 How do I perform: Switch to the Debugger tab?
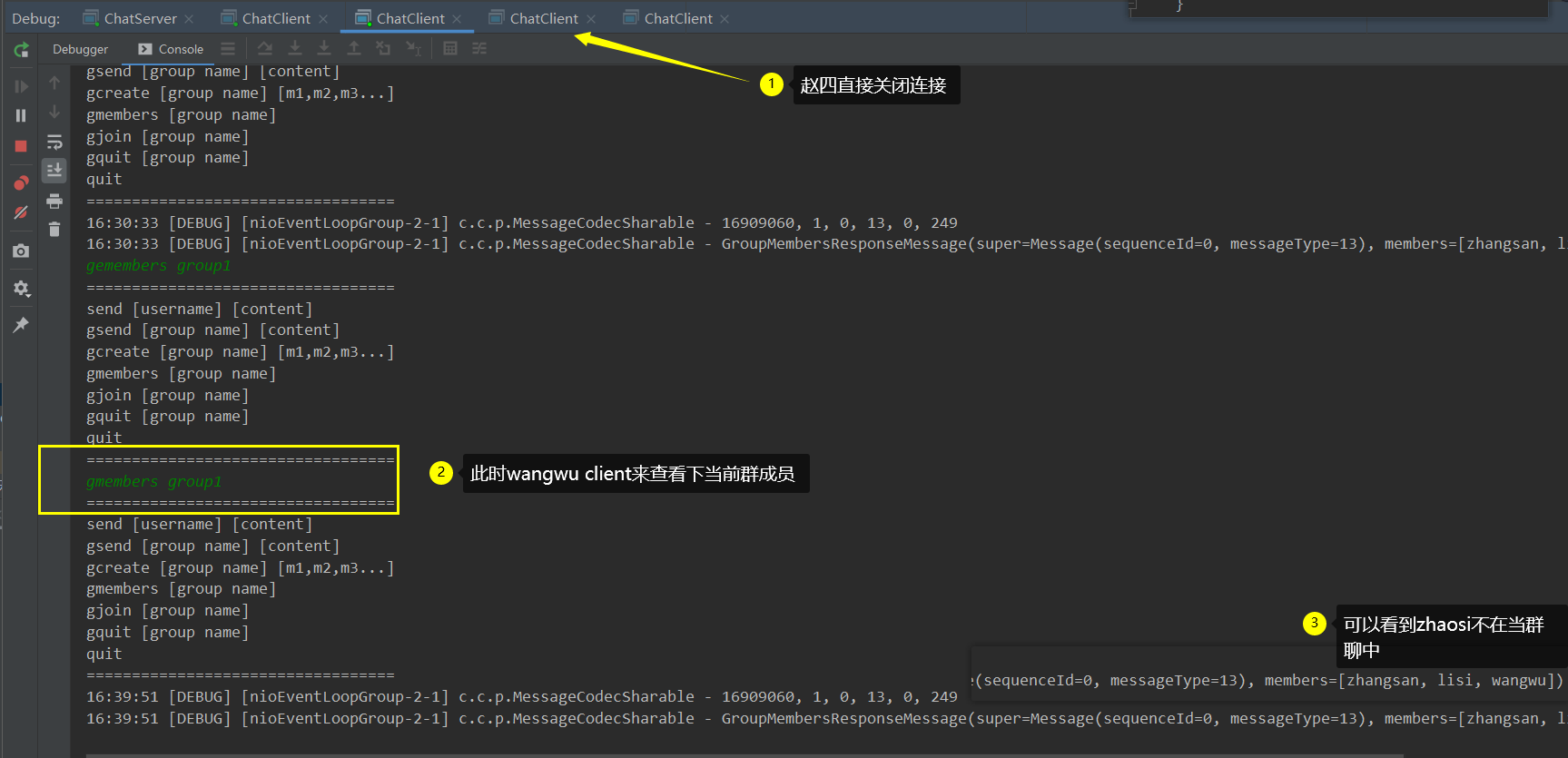(80, 49)
